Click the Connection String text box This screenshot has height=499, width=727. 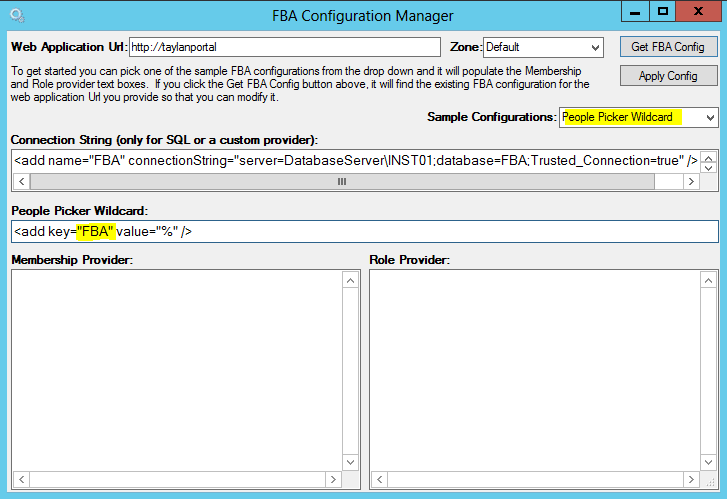[x=356, y=161]
